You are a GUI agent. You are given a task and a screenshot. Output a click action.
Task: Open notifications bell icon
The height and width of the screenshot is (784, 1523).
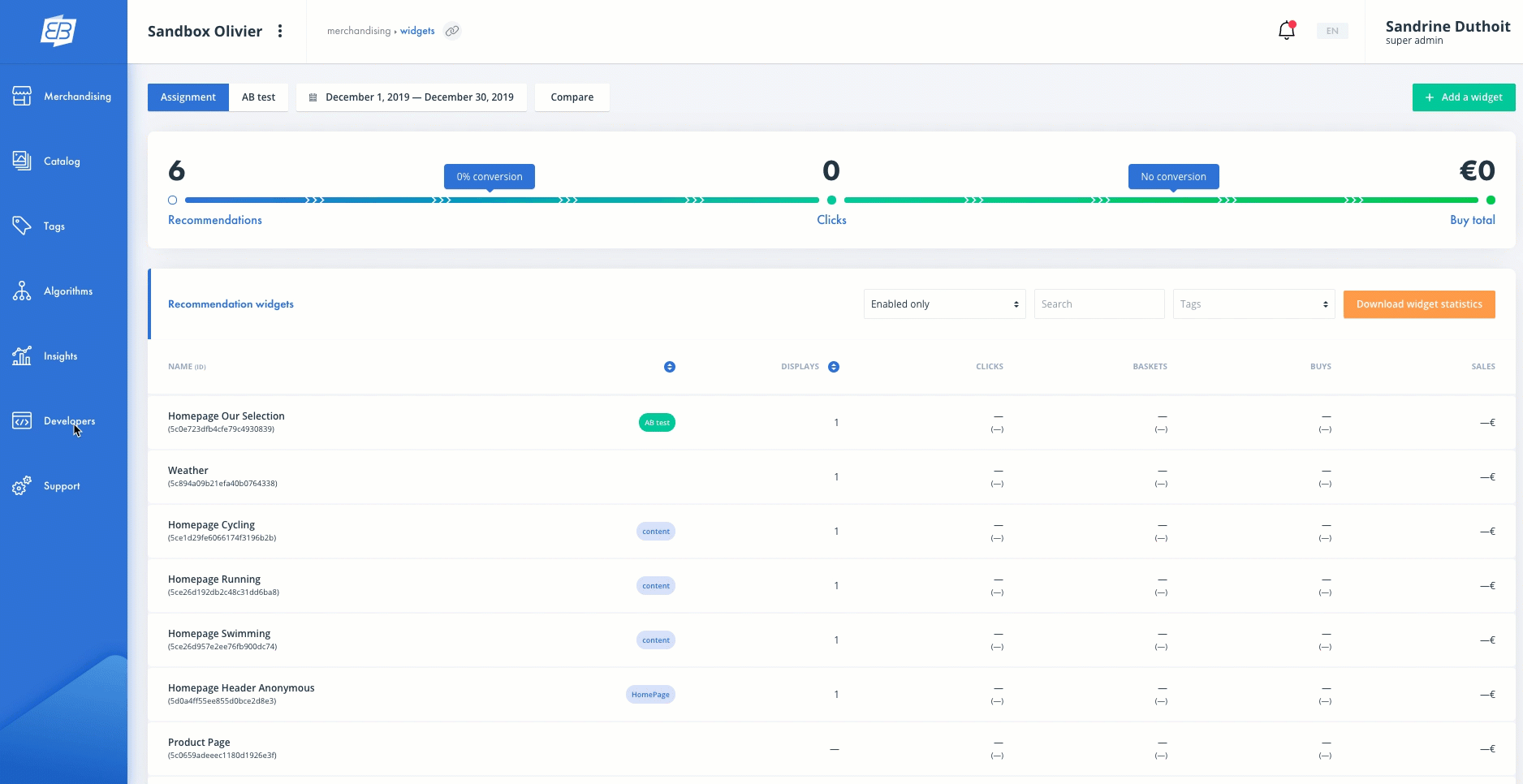1286,31
